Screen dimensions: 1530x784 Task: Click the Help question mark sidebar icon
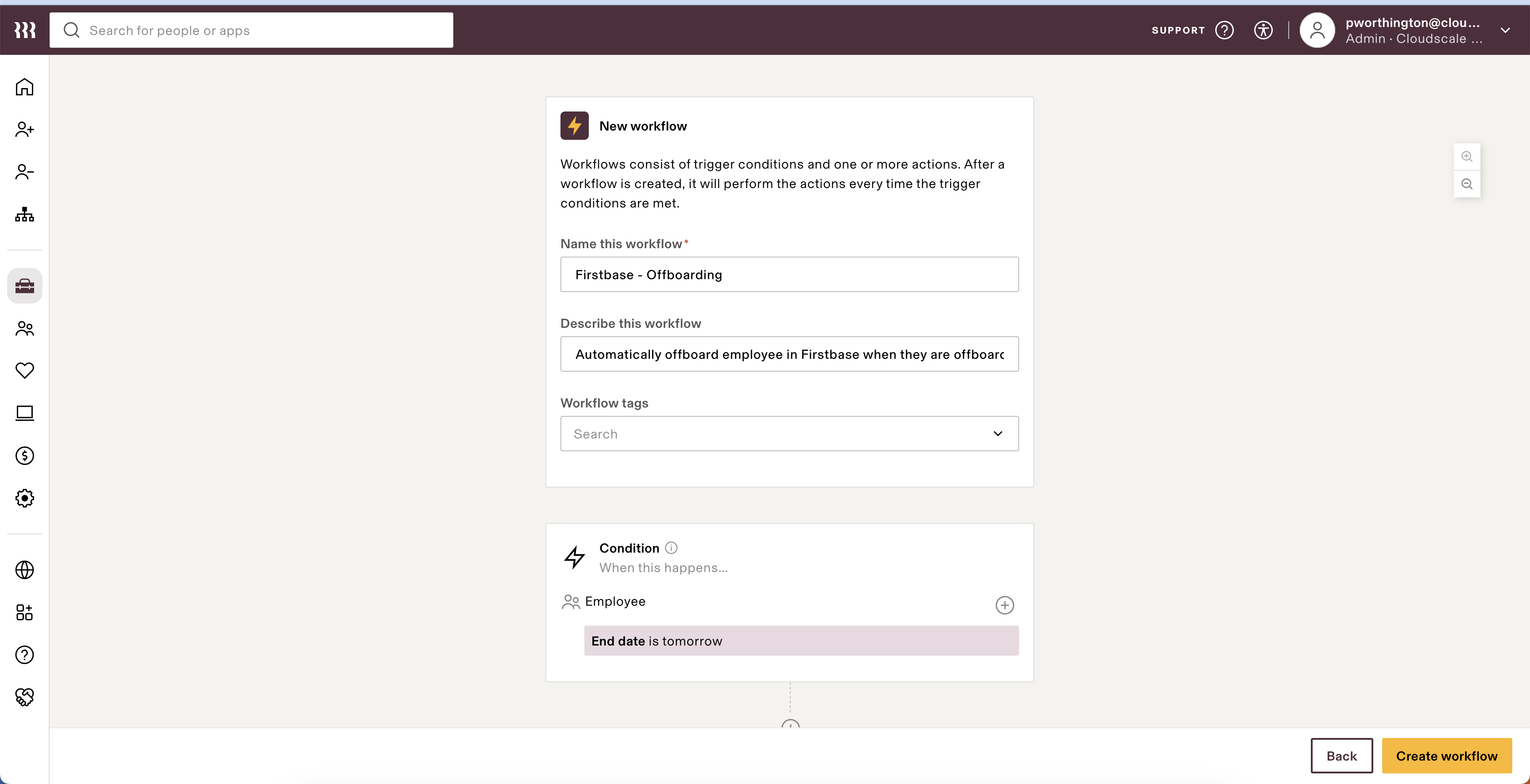24,655
